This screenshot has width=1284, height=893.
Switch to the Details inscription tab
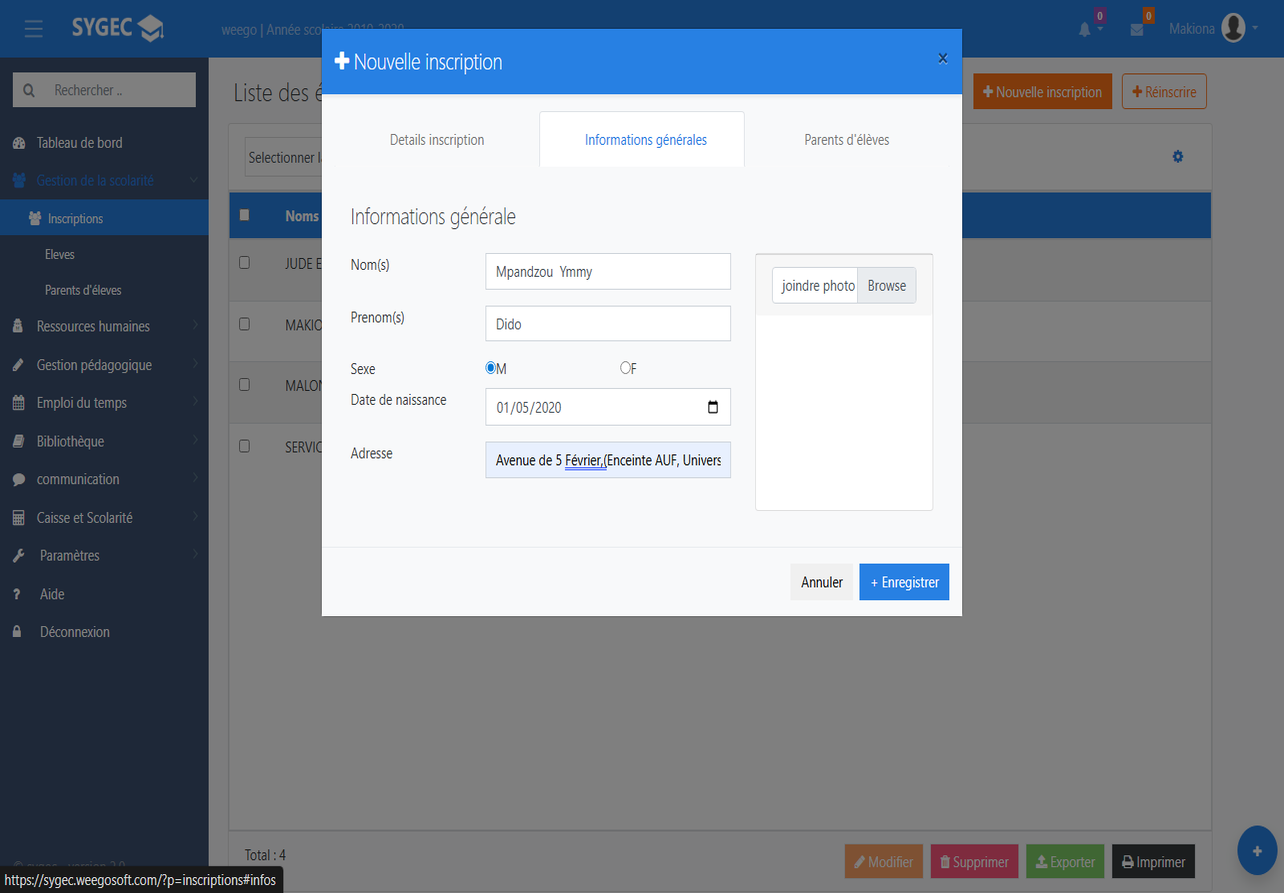pos(437,140)
